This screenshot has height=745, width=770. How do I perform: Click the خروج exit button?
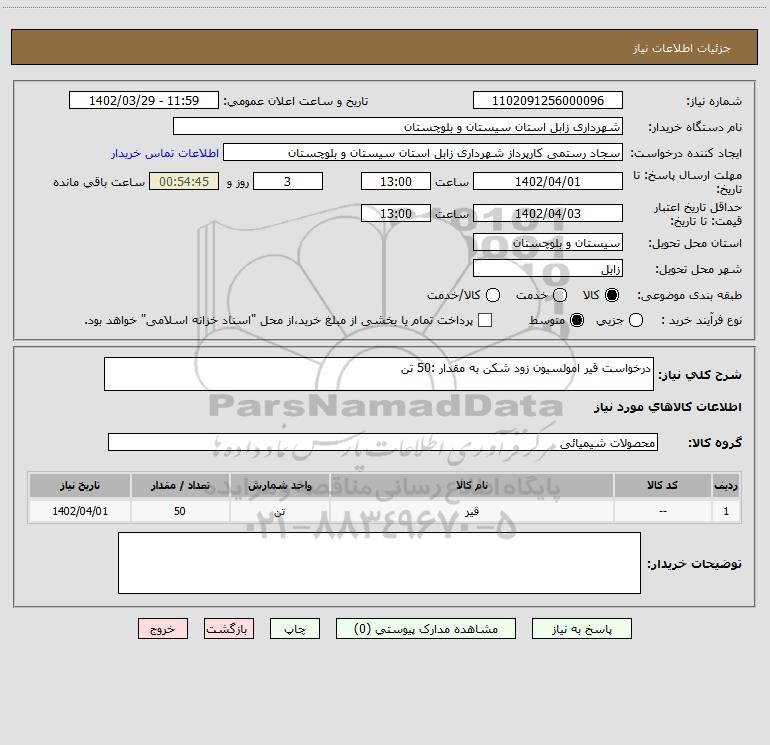point(163,629)
